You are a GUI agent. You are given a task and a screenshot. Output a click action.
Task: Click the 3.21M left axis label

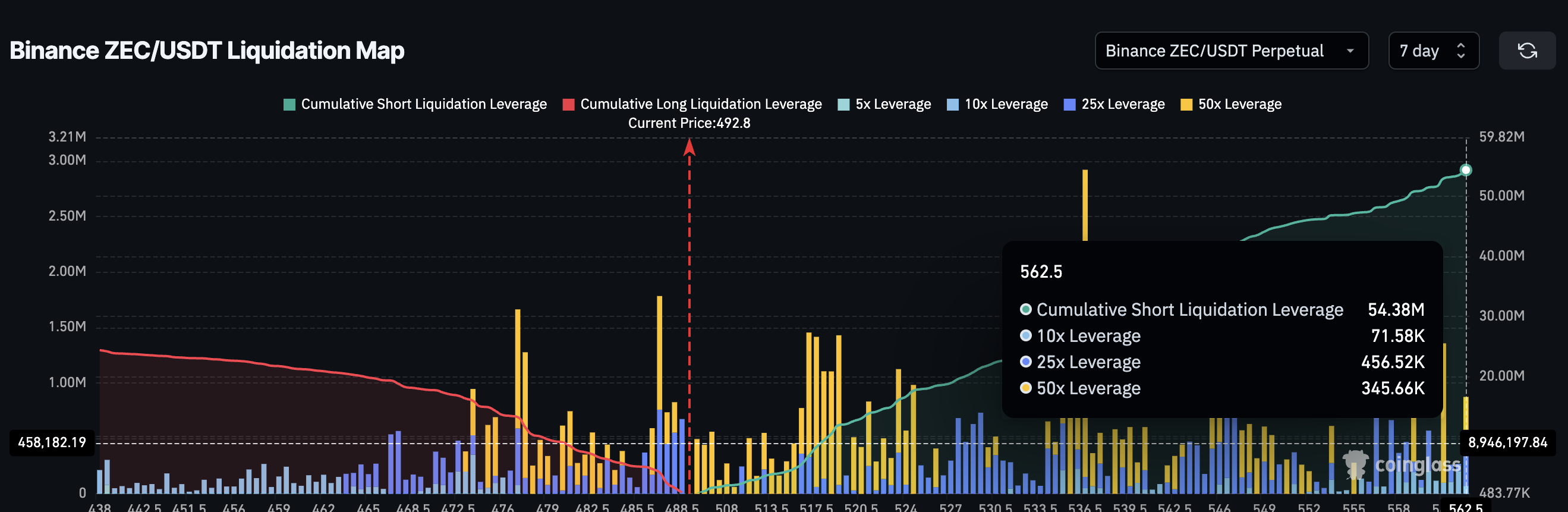coord(68,137)
